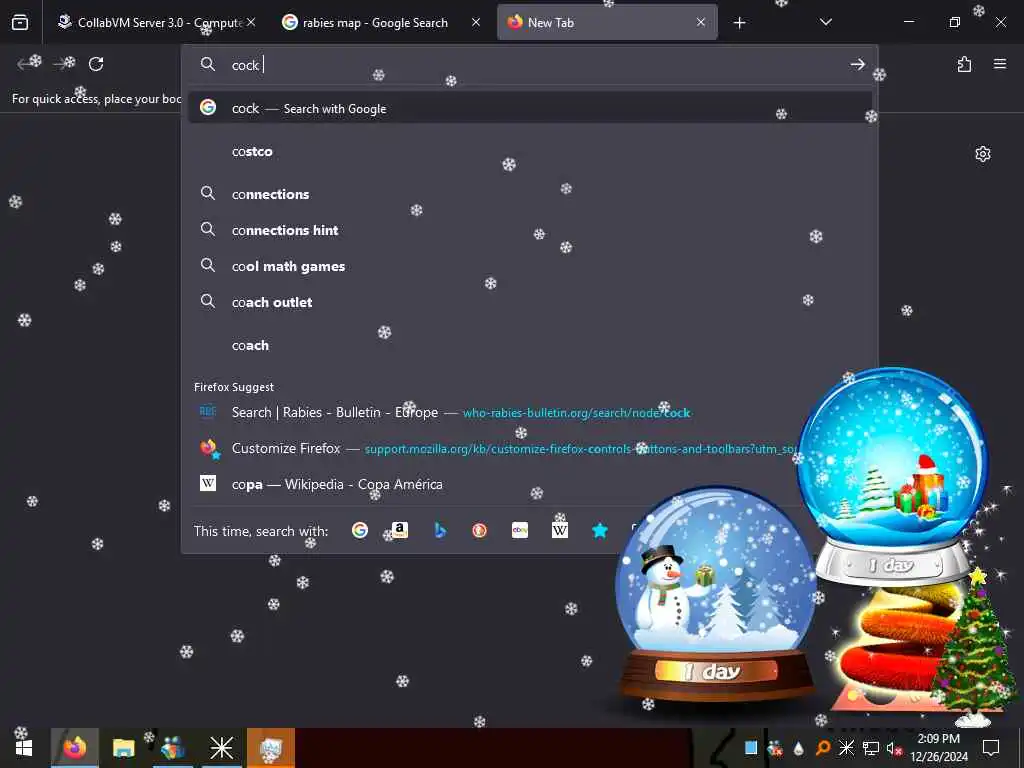The height and width of the screenshot is (768, 1024).
Task: Click the snowman snow globe widget
Action: pyautogui.click(x=716, y=594)
